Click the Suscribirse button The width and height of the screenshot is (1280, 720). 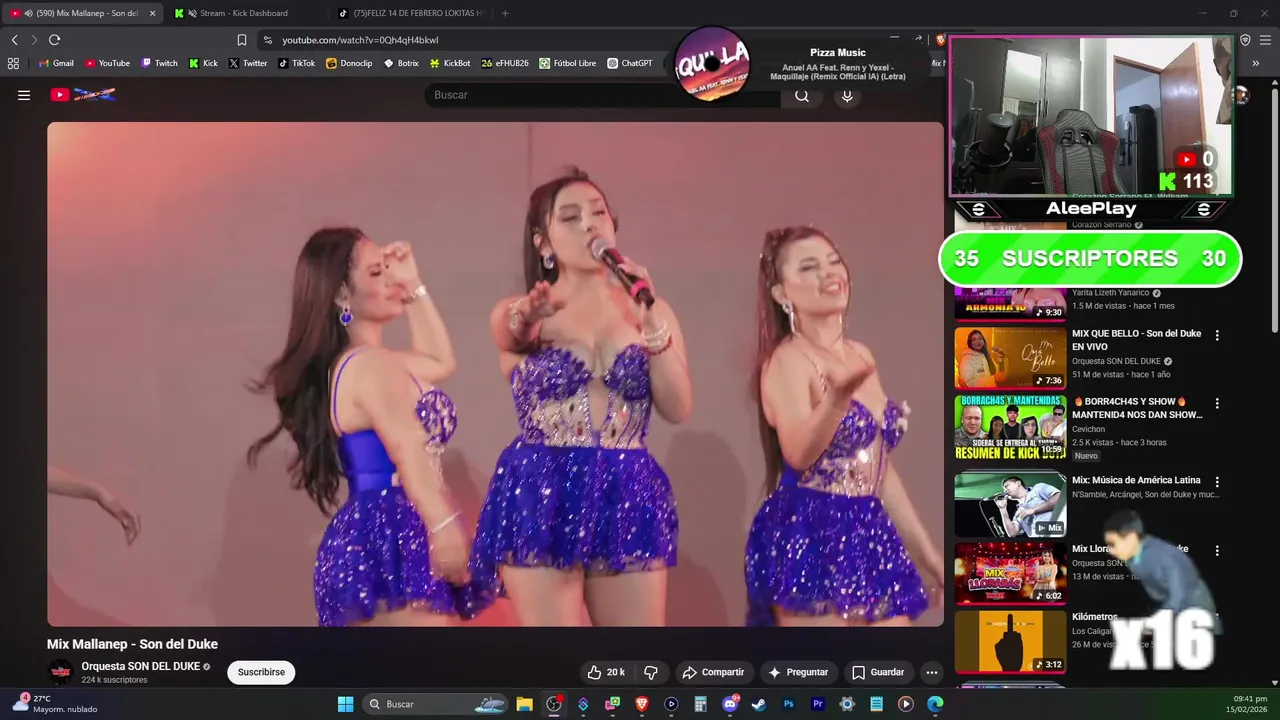[x=261, y=672]
